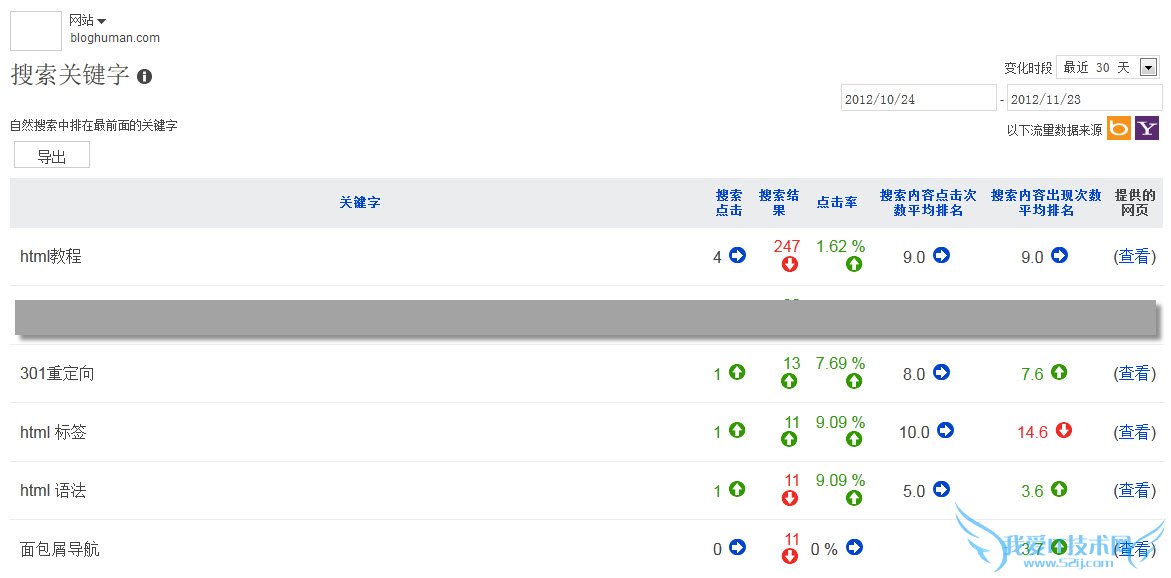Screen dimensions: 1171x578
Task: Open the 网站 site dropdown
Action: tap(88, 20)
